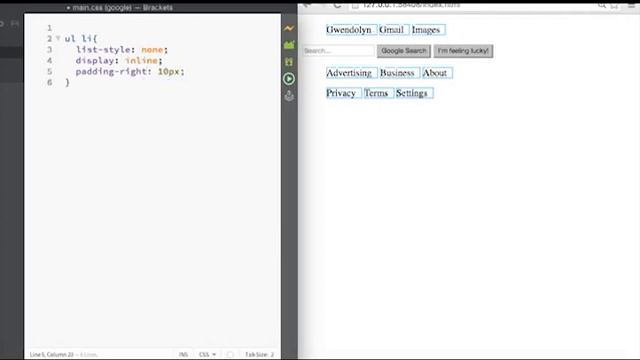Click line number 6 in the gutter
Screen dimensions: 640x360
[x=49, y=82]
